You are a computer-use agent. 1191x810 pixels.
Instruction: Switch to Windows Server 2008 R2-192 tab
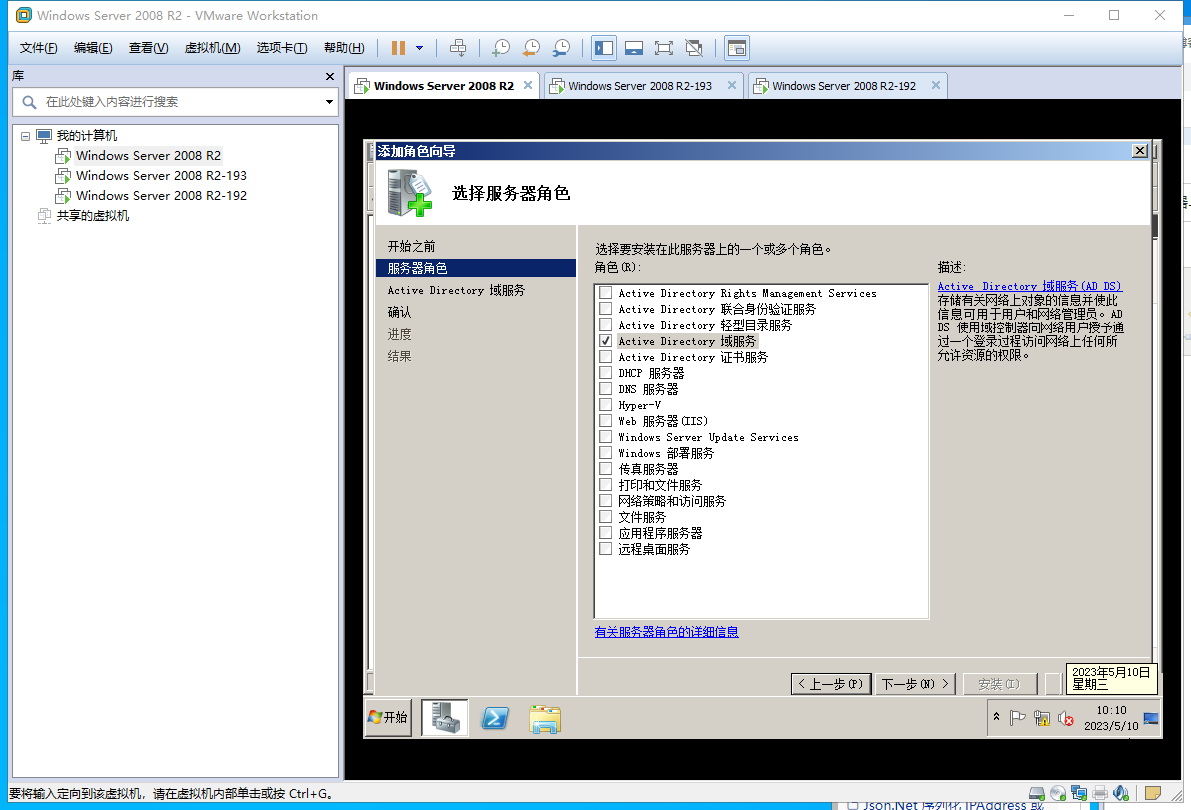point(844,86)
